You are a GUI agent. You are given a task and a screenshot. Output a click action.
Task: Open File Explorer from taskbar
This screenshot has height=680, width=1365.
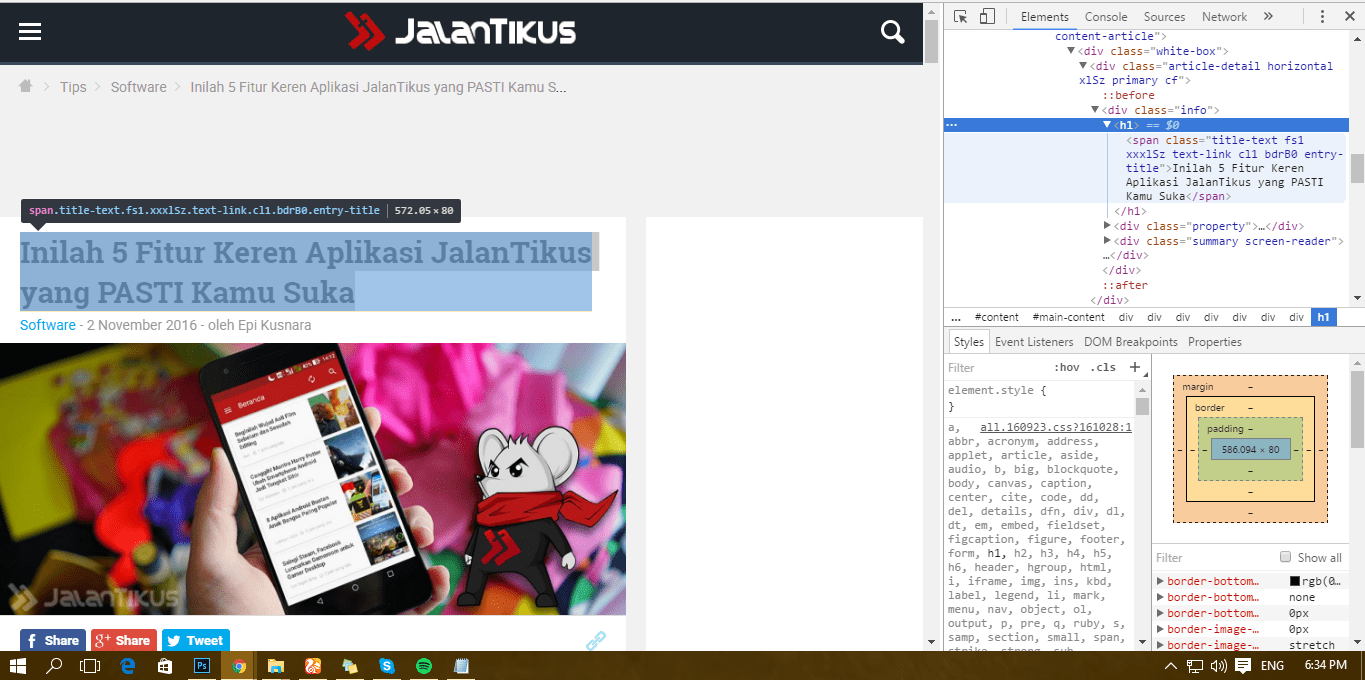pyautogui.click(x=275, y=665)
